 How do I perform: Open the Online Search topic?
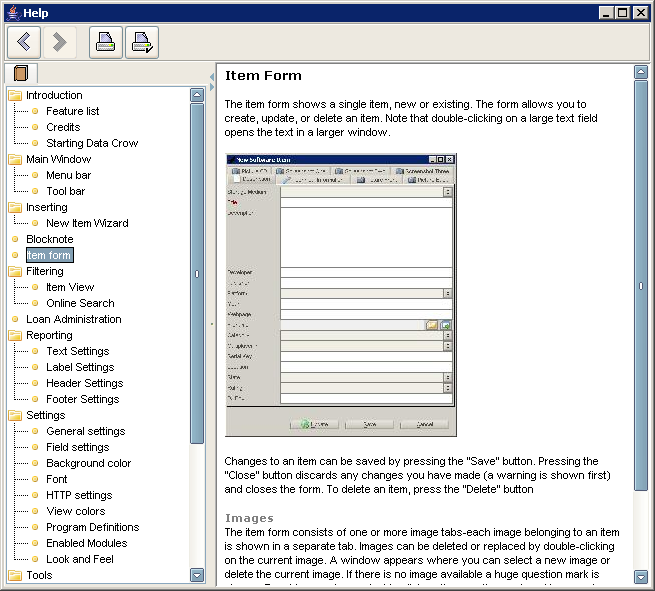[80, 303]
